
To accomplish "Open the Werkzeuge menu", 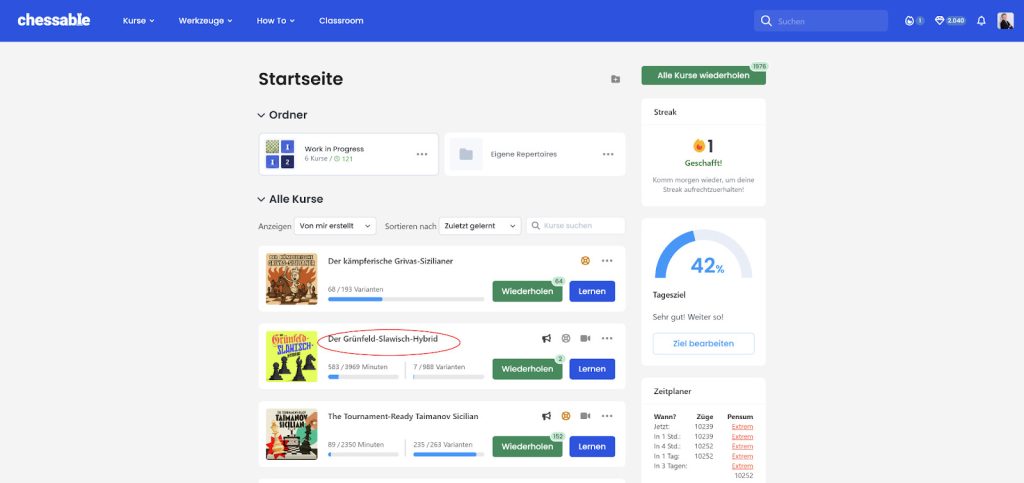I will (x=205, y=20).
